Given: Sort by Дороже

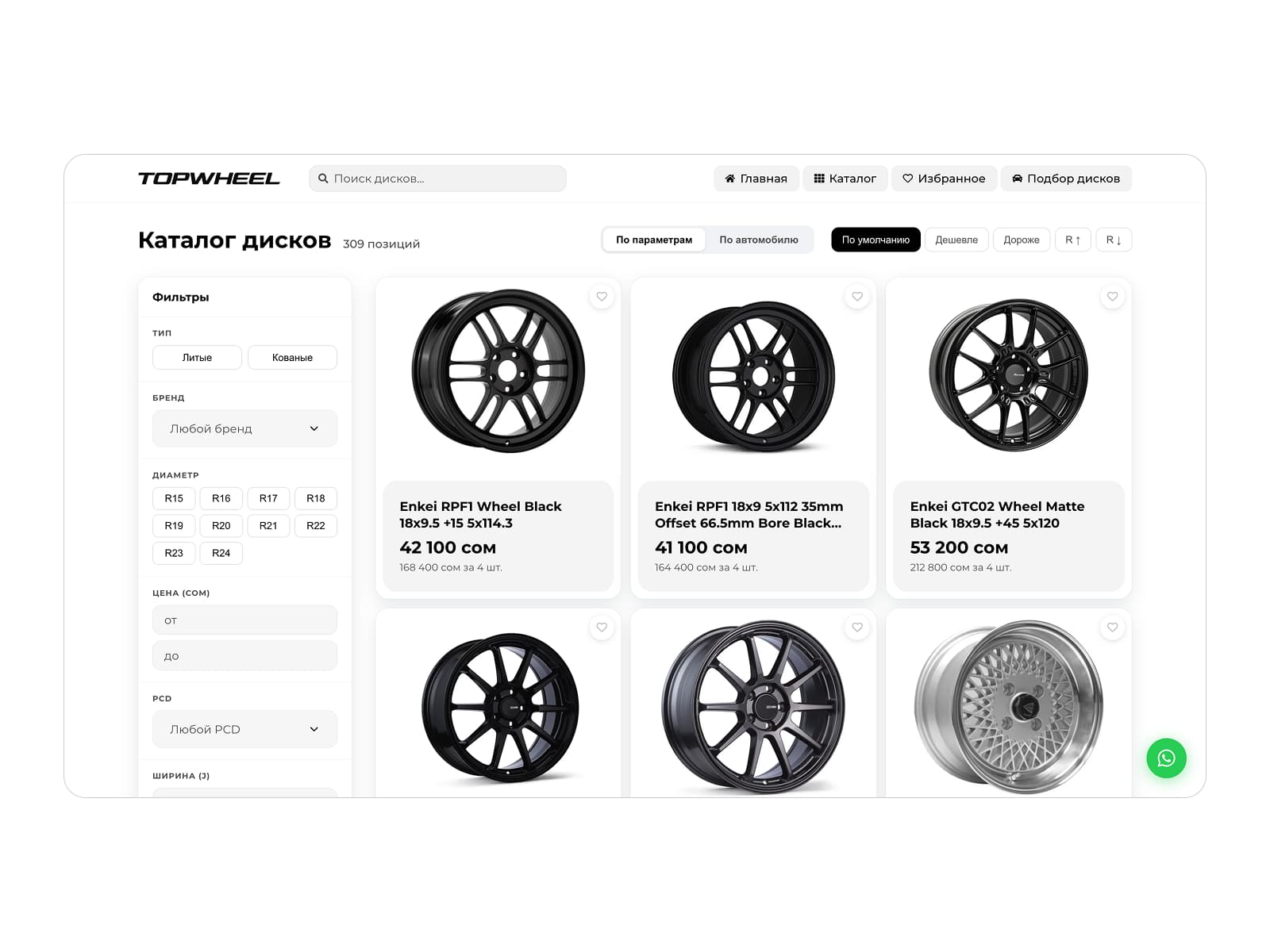Looking at the screenshot, I should pos(1022,240).
